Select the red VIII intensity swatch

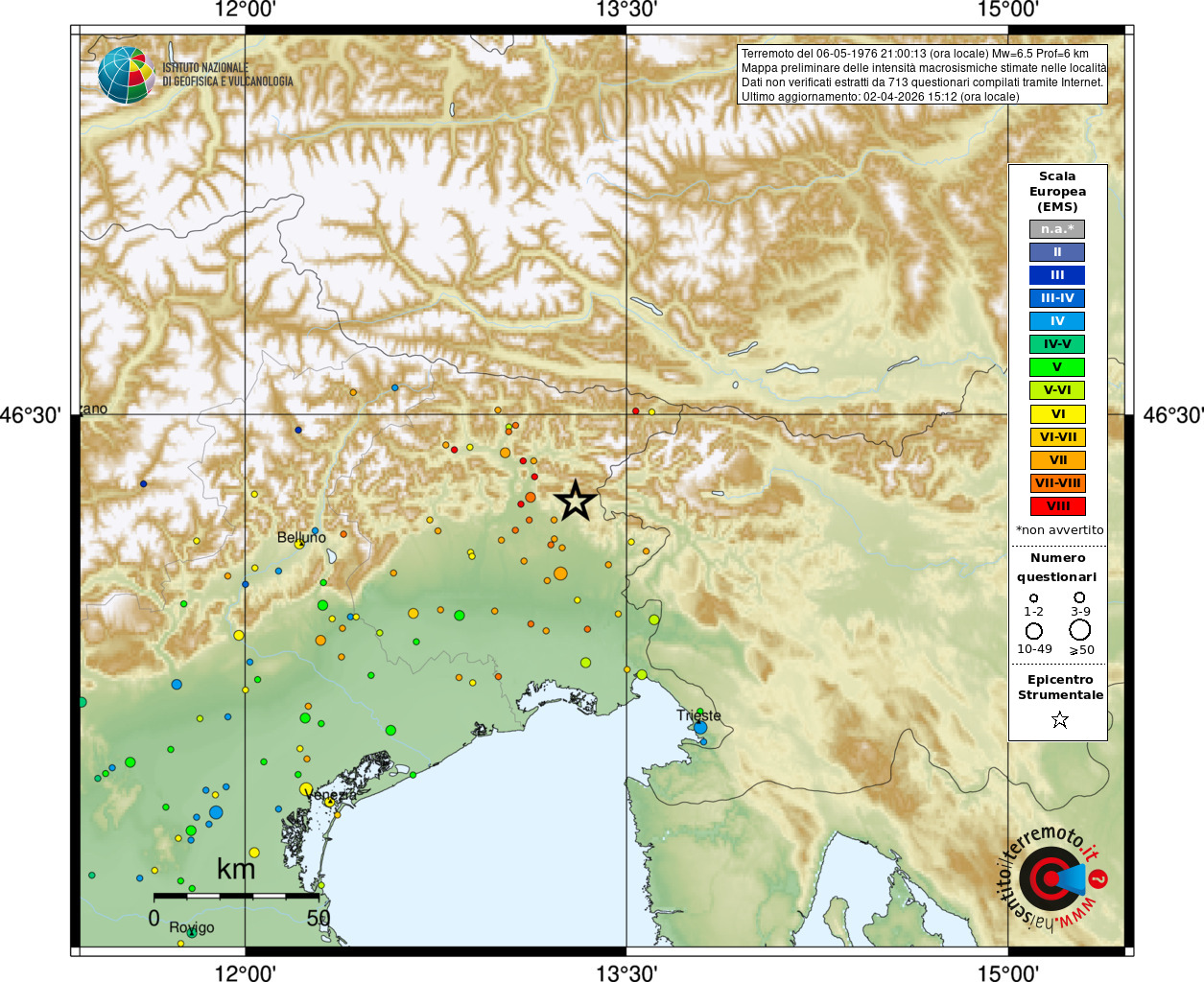tap(1057, 506)
